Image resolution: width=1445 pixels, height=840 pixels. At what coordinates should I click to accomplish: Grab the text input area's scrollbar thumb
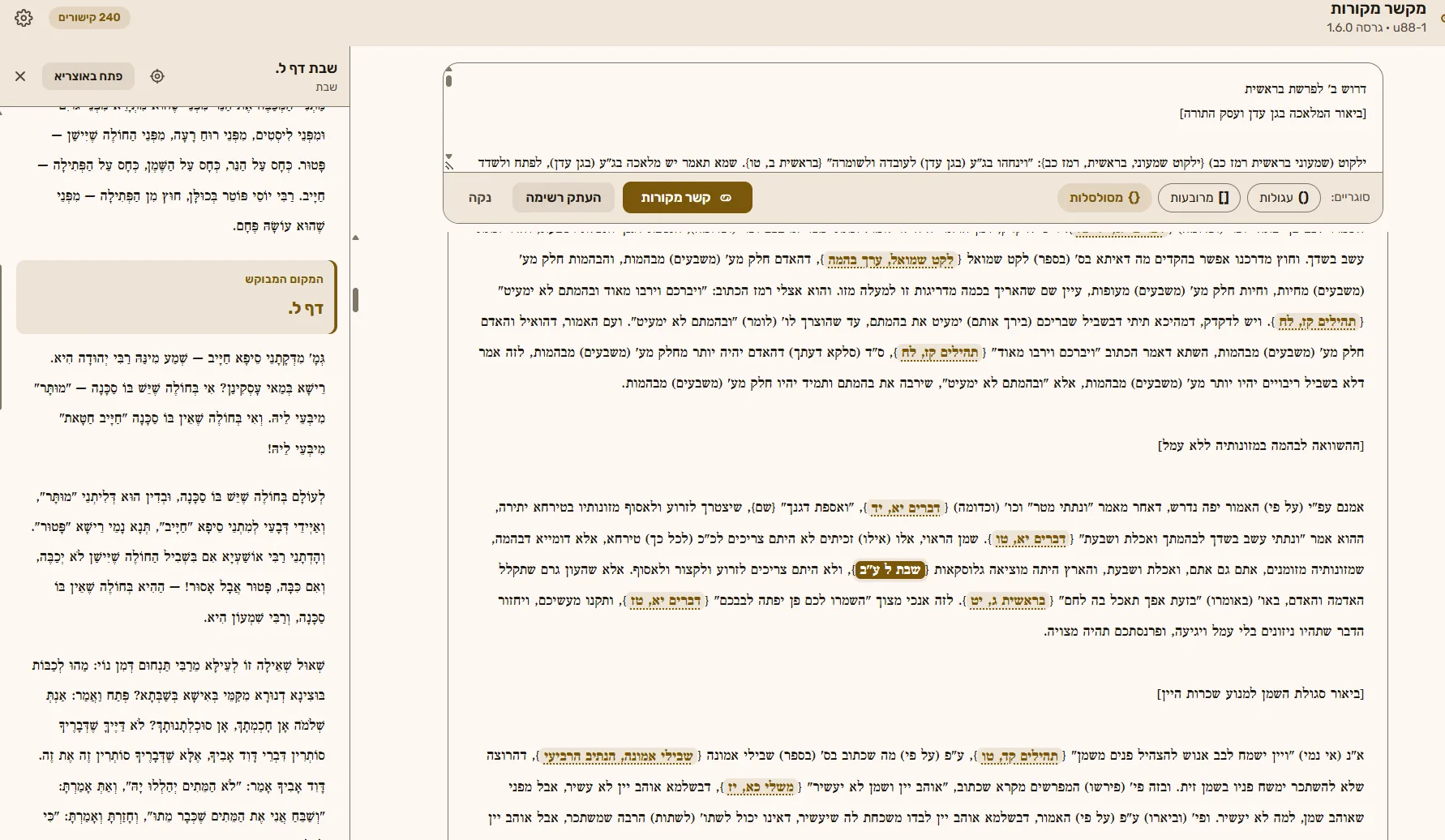click(448, 79)
